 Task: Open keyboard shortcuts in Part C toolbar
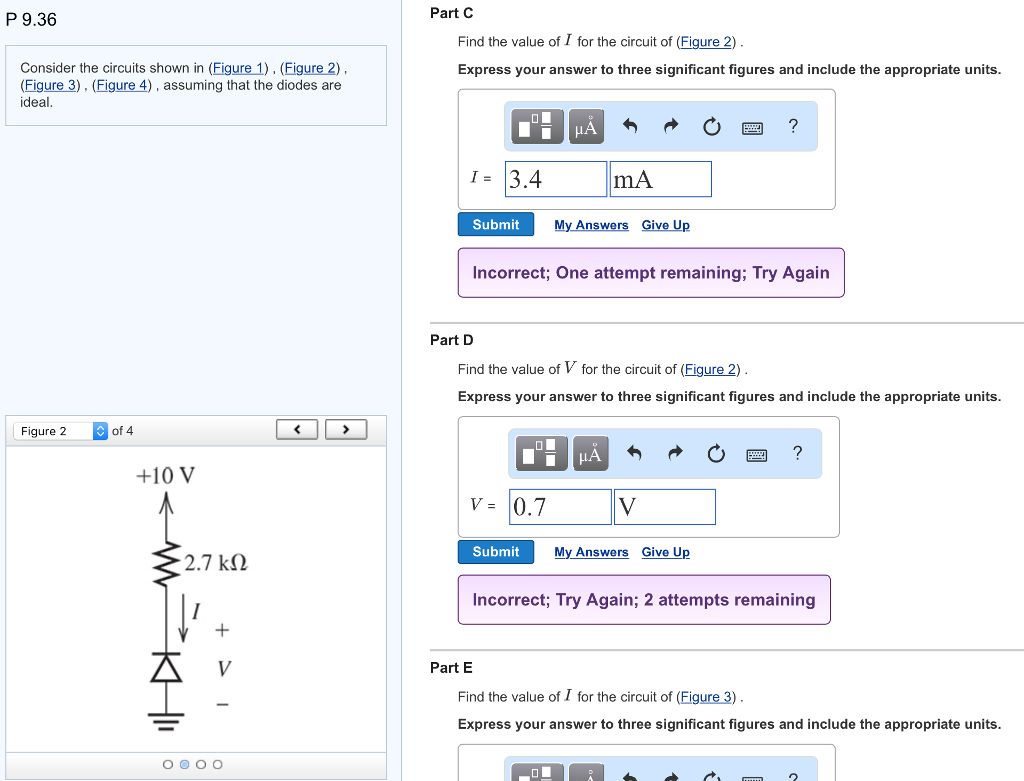tap(752, 127)
